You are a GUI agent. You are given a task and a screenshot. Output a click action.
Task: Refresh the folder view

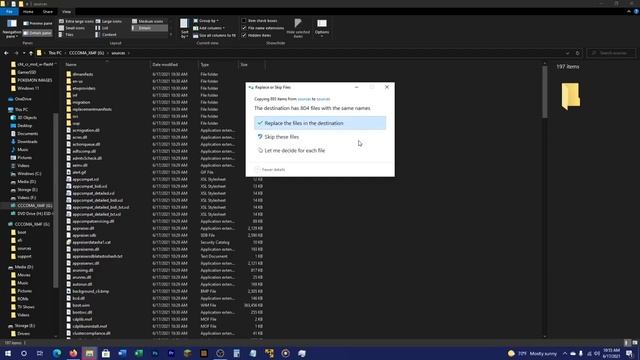coord(577,53)
